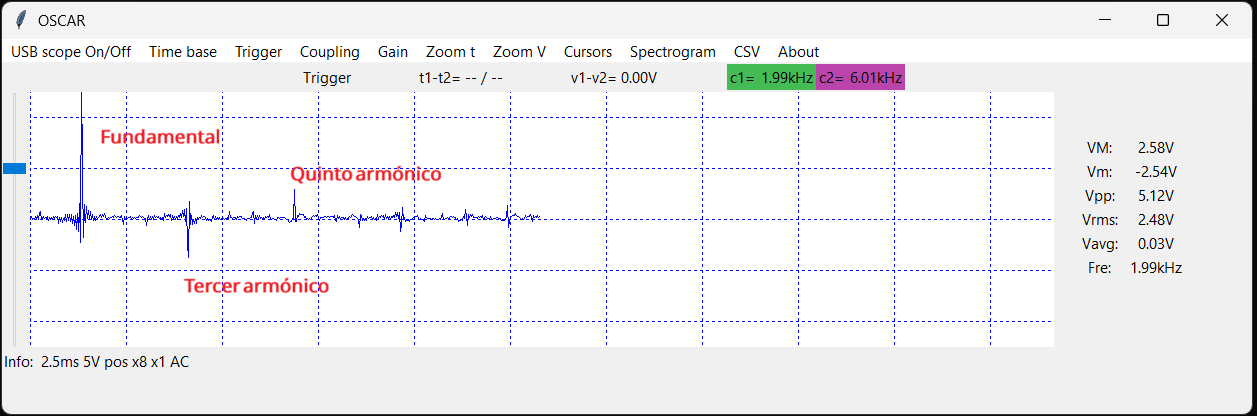Minimize the OSCAR window
This screenshot has width=1257, height=416.
tap(1105, 20)
